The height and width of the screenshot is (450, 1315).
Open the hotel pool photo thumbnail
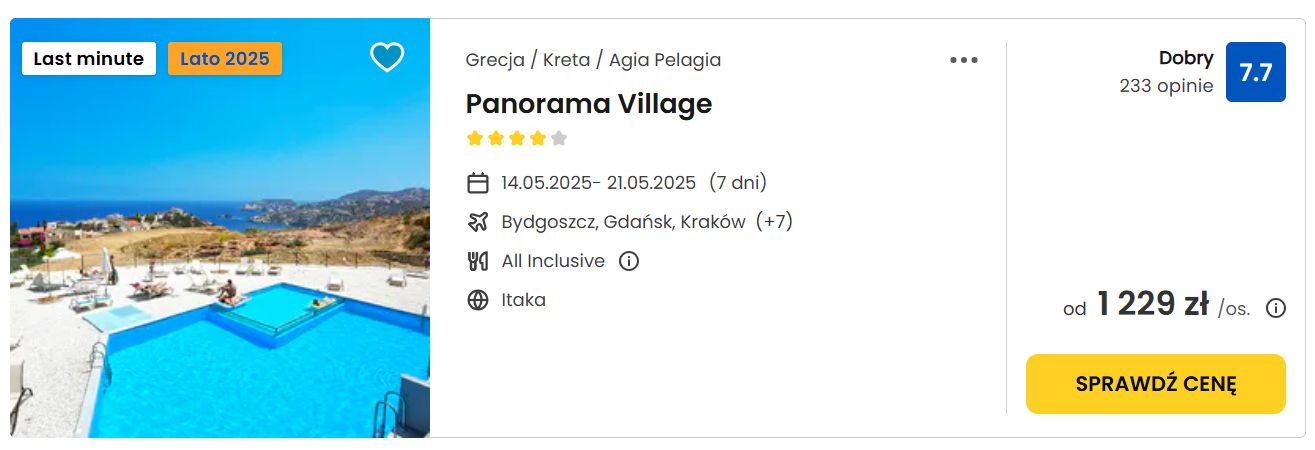(220, 228)
